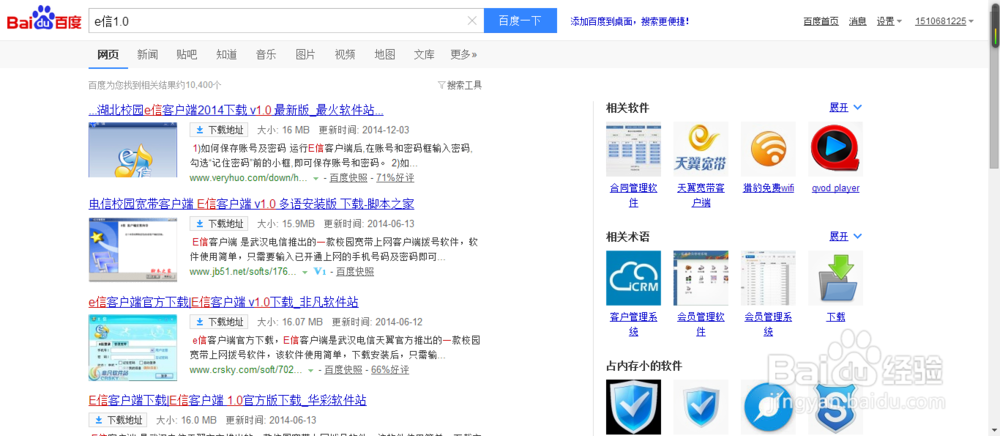Click the blue shield checkmark icon
This screenshot has width=1000, height=436.
pos(701,407)
